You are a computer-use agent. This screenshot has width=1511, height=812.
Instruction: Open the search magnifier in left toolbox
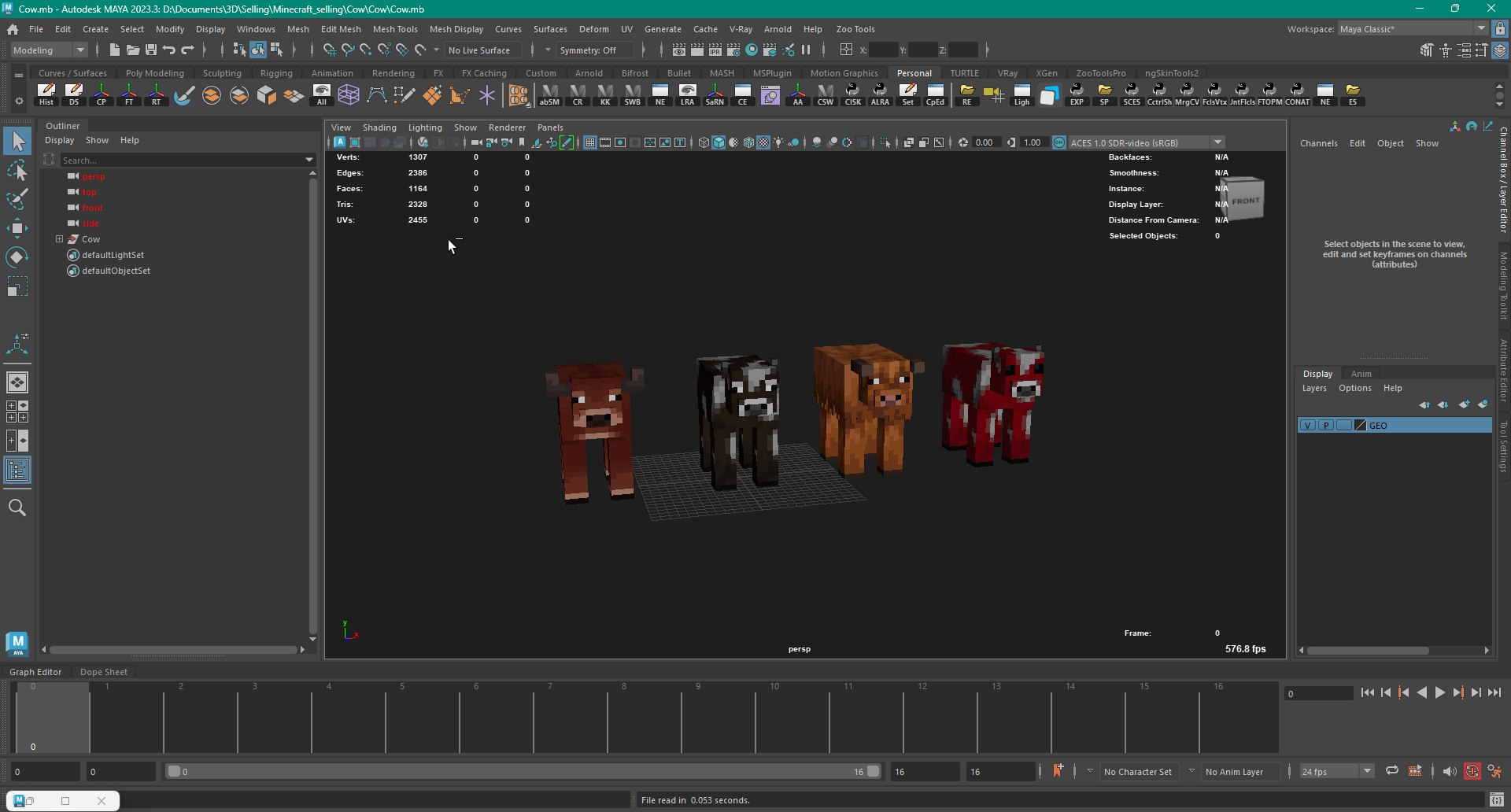[x=17, y=507]
